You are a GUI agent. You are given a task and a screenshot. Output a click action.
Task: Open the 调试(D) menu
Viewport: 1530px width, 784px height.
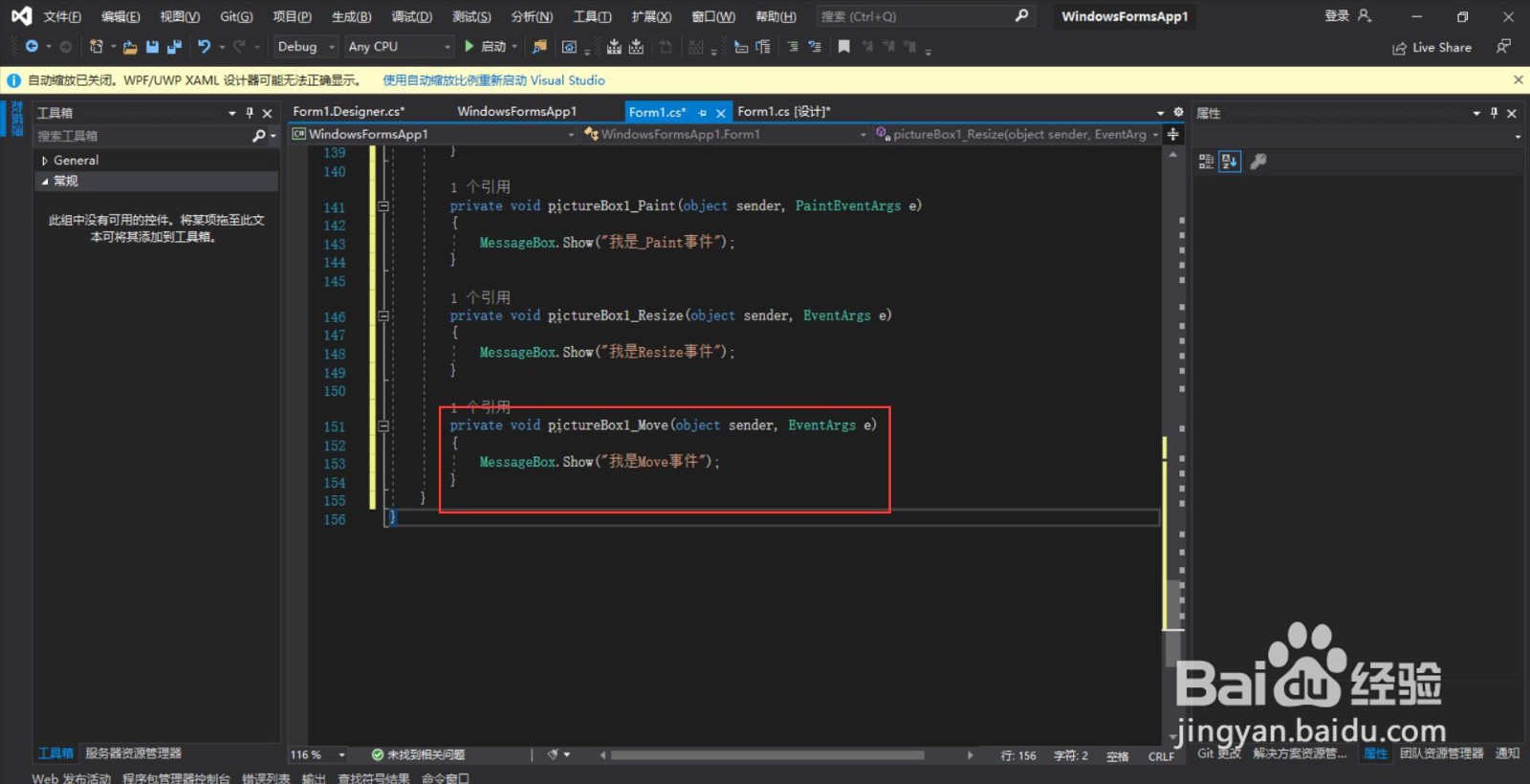click(x=412, y=16)
